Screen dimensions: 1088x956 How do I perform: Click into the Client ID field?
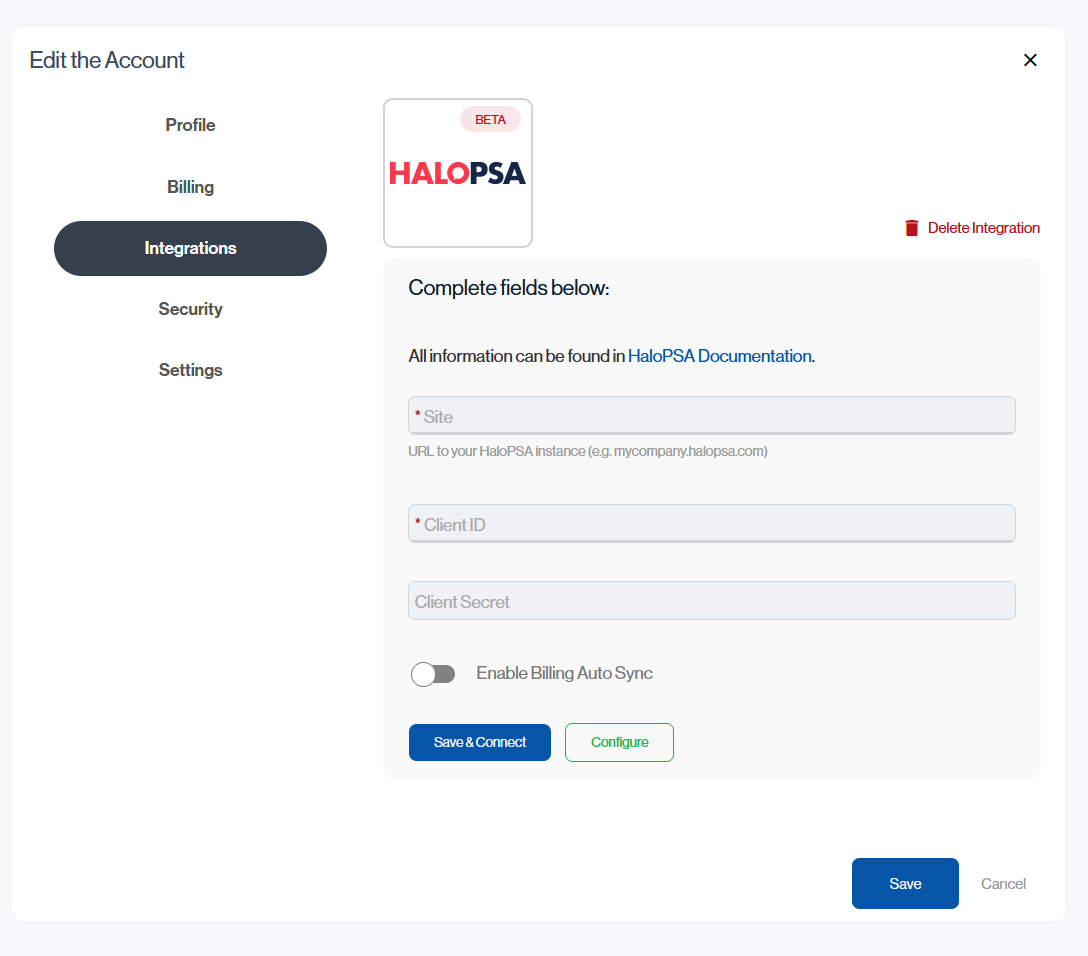(x=711, y=524)
